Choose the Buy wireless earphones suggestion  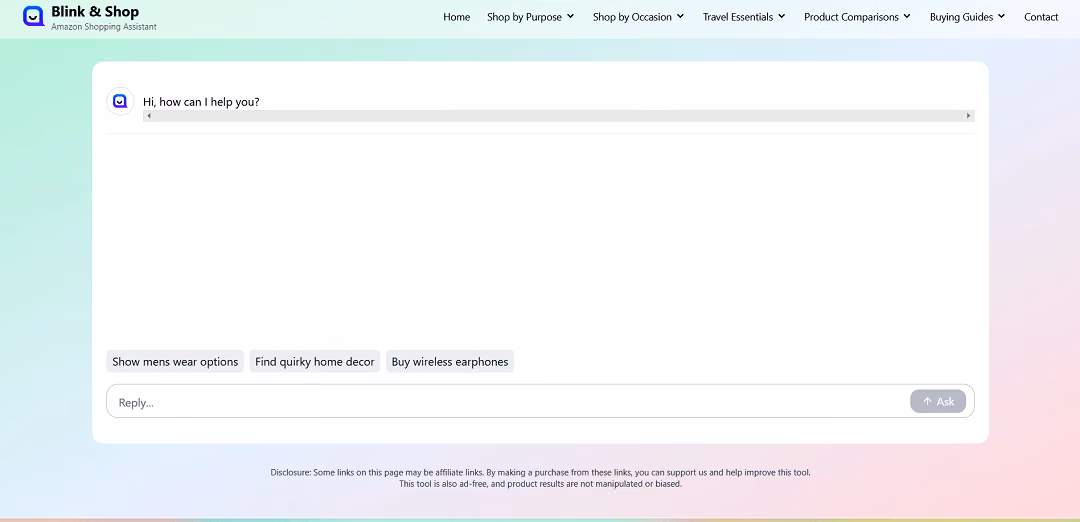pos(450,362)
